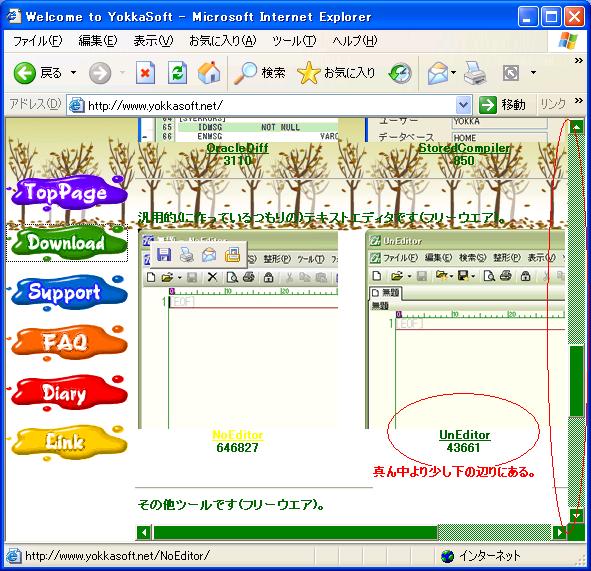This screenshot has width=591, height=571.
Task: Click the Stop loading icon
Action: 145,72
